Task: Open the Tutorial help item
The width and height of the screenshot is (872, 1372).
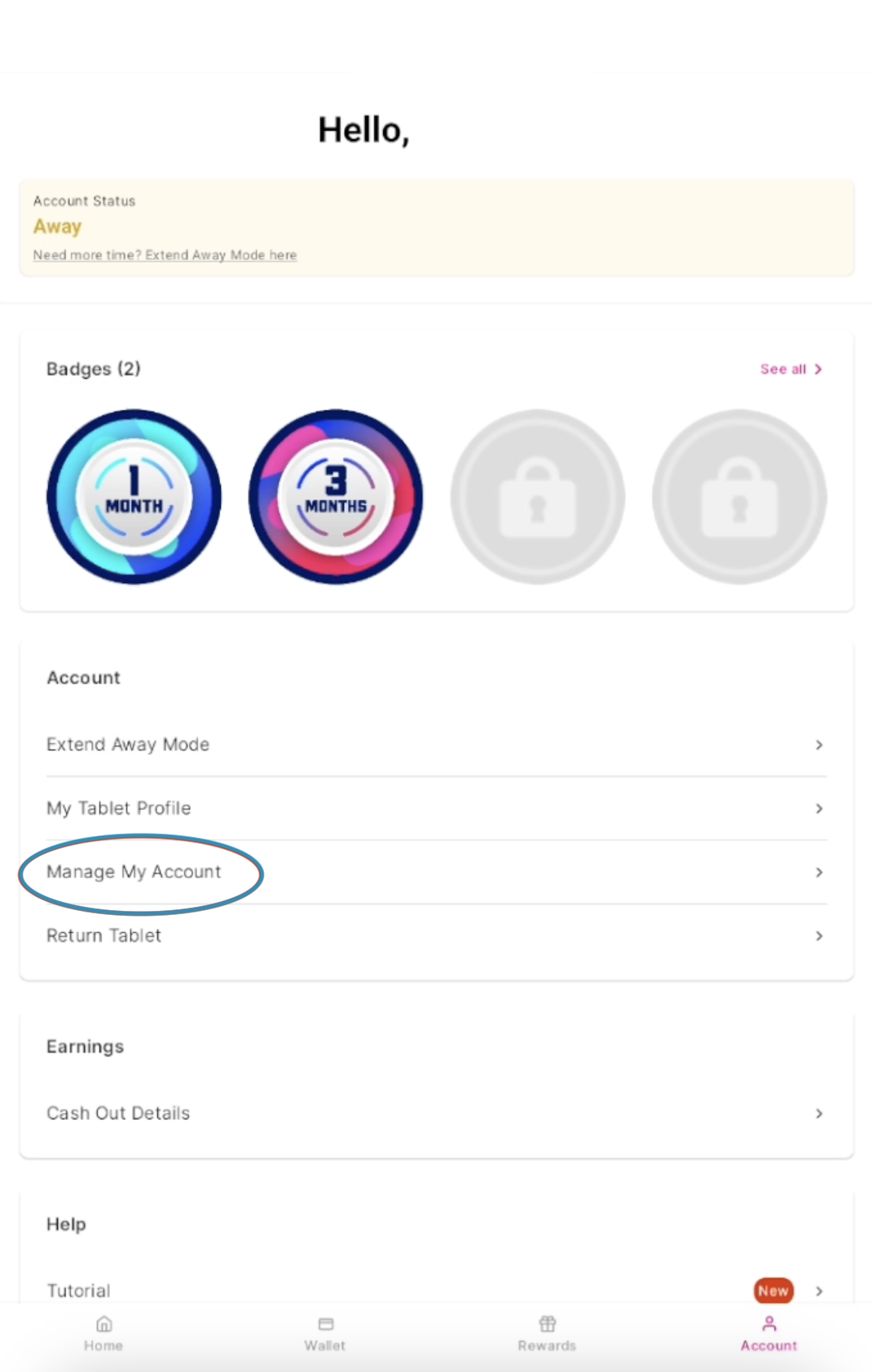Action: pyautogui.click(x=436, y=1291)
